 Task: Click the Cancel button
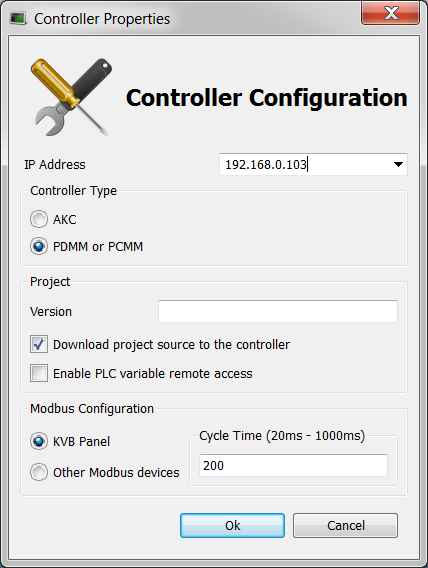(345, 525)
